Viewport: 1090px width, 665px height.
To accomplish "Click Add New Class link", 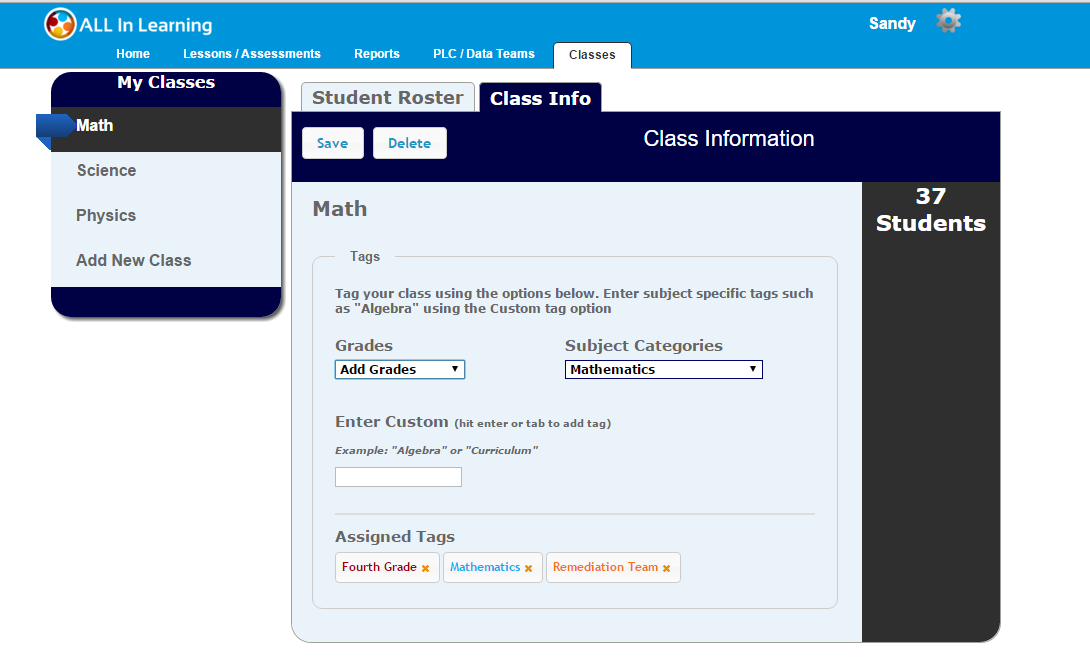I will coord(133,260).
